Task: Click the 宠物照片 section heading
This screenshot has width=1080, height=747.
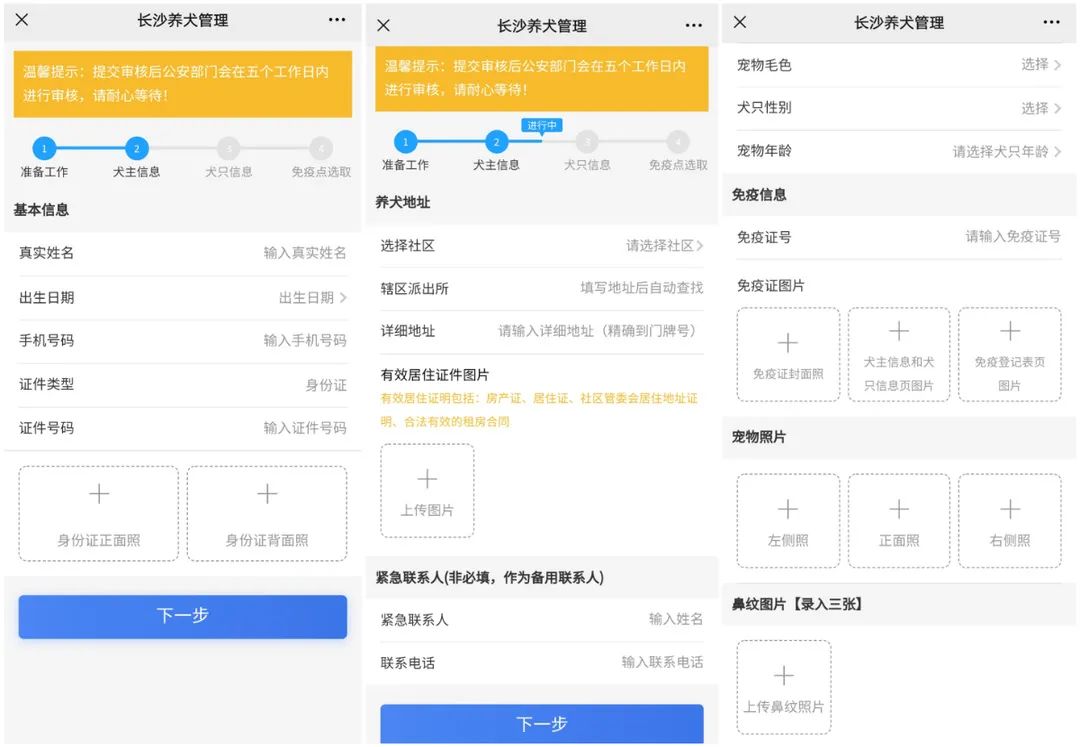Action: 758,436
